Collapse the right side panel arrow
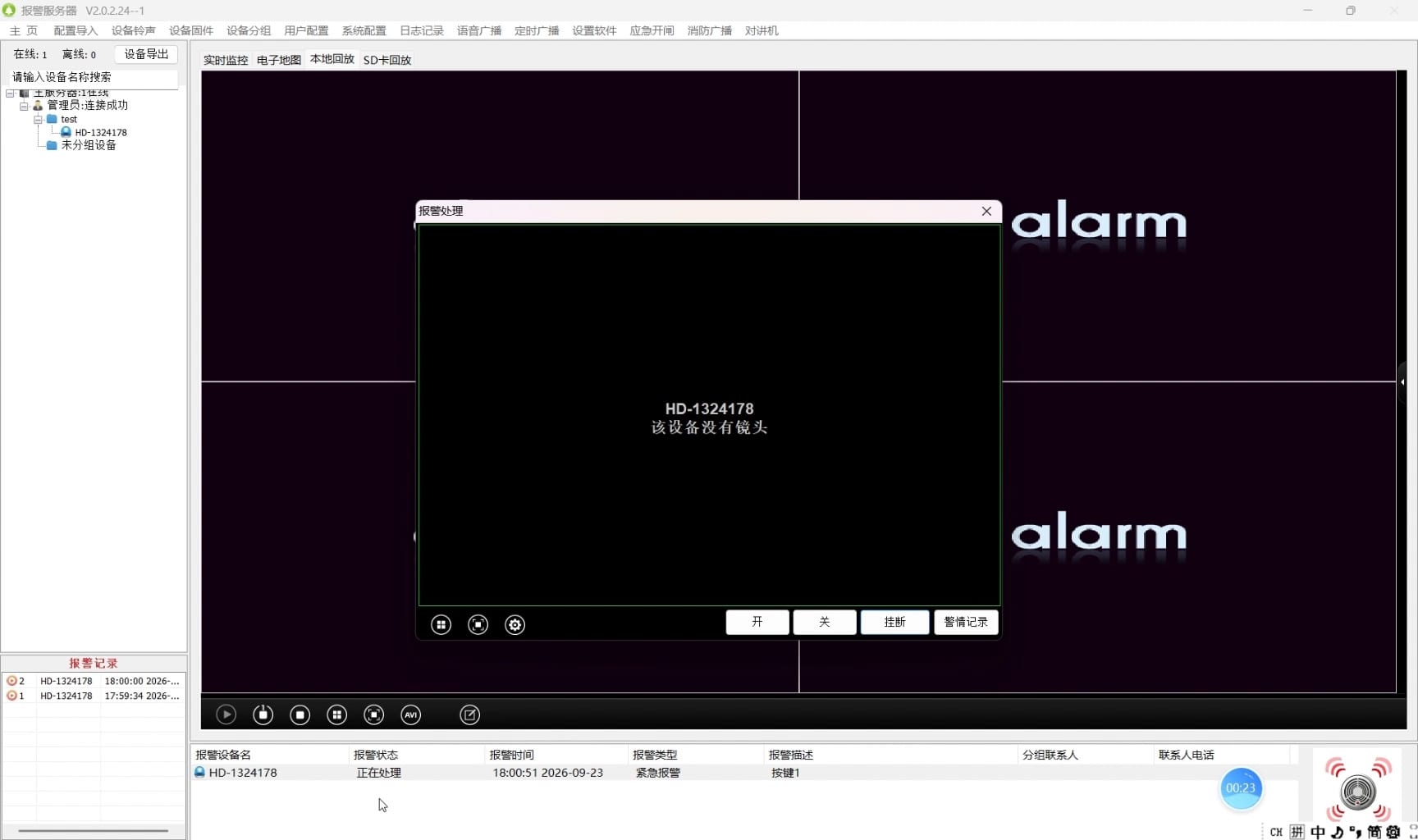Viewport: 1418px width, 840px height. coord(1402,382)
